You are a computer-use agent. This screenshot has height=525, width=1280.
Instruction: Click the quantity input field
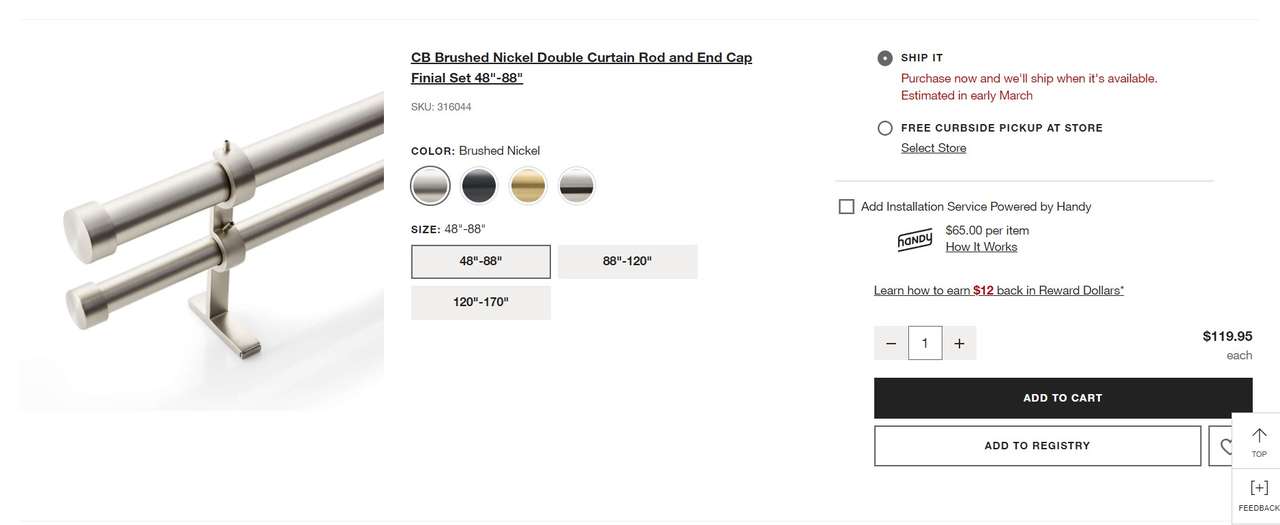(x=925, y=343)
